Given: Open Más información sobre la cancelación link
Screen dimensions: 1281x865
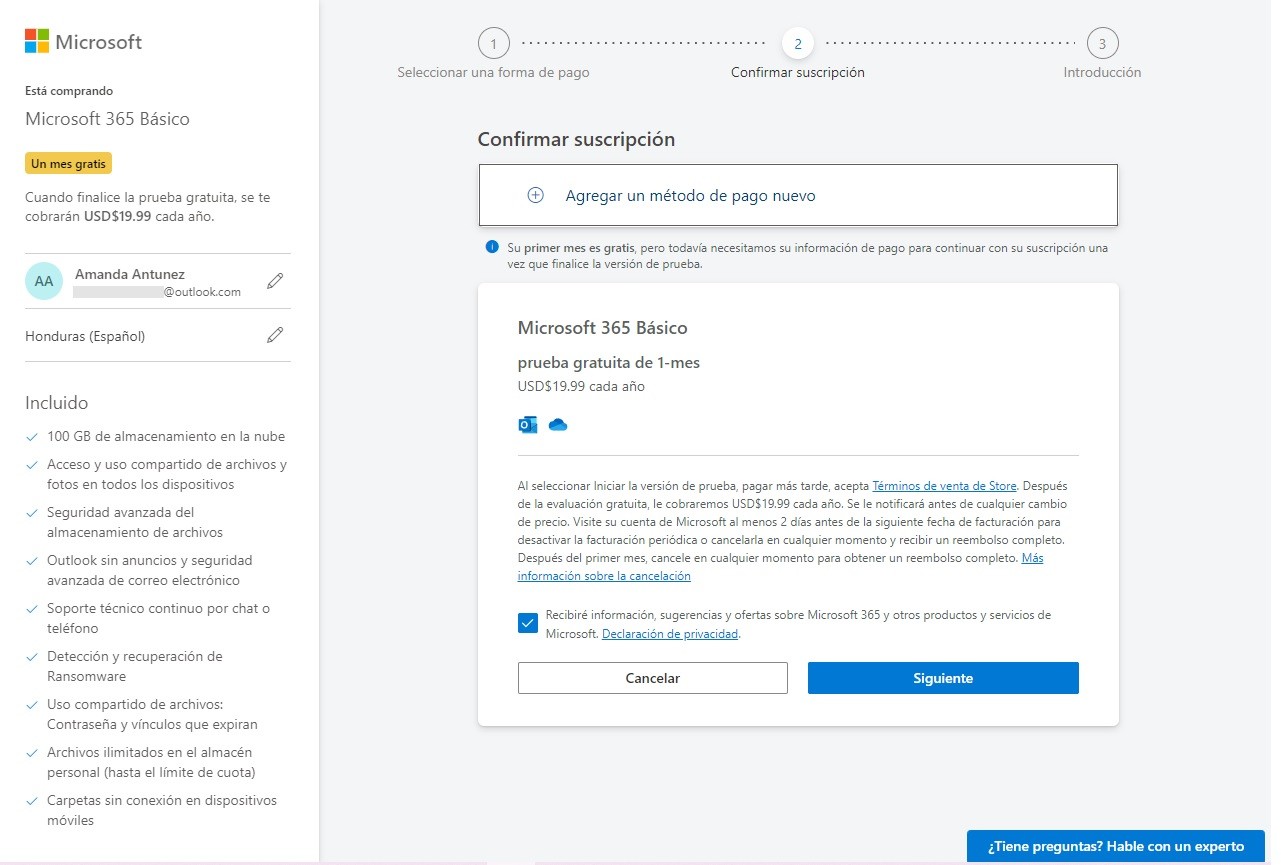Looking at the screenshot, I should [x=604, y=576].
